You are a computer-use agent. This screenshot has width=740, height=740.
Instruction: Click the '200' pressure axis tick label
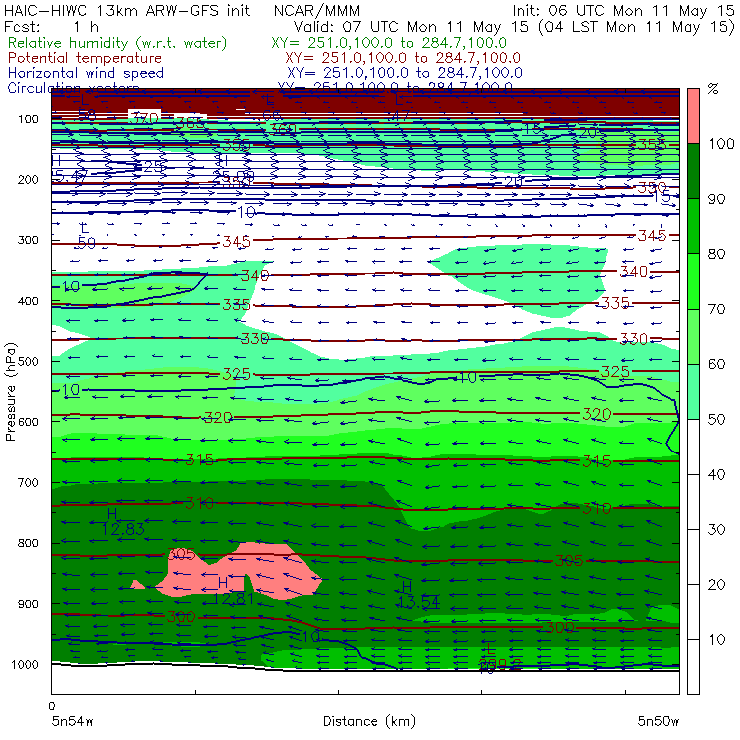pyautogui.click(x=28, y=180)
